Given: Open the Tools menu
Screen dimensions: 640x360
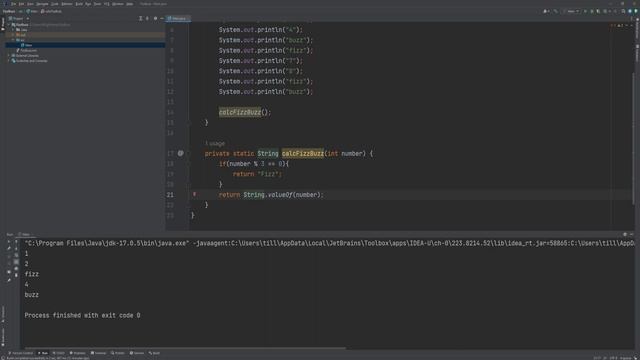Looking at the screenshot, I should (x=97, y=4).
